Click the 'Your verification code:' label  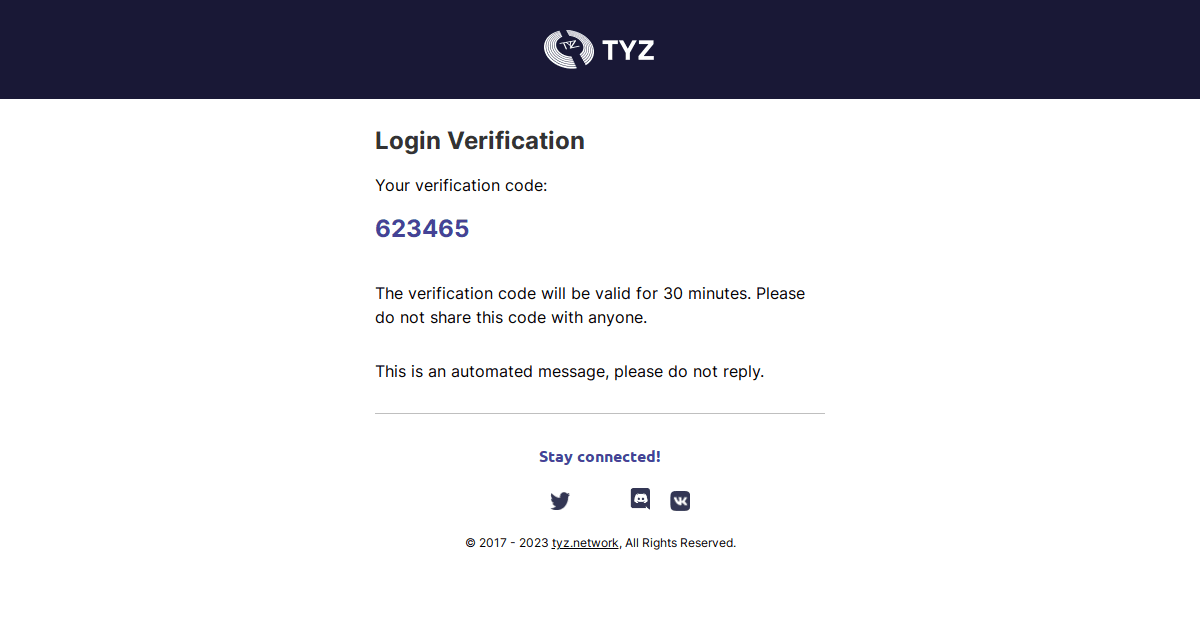coord(461,185)
